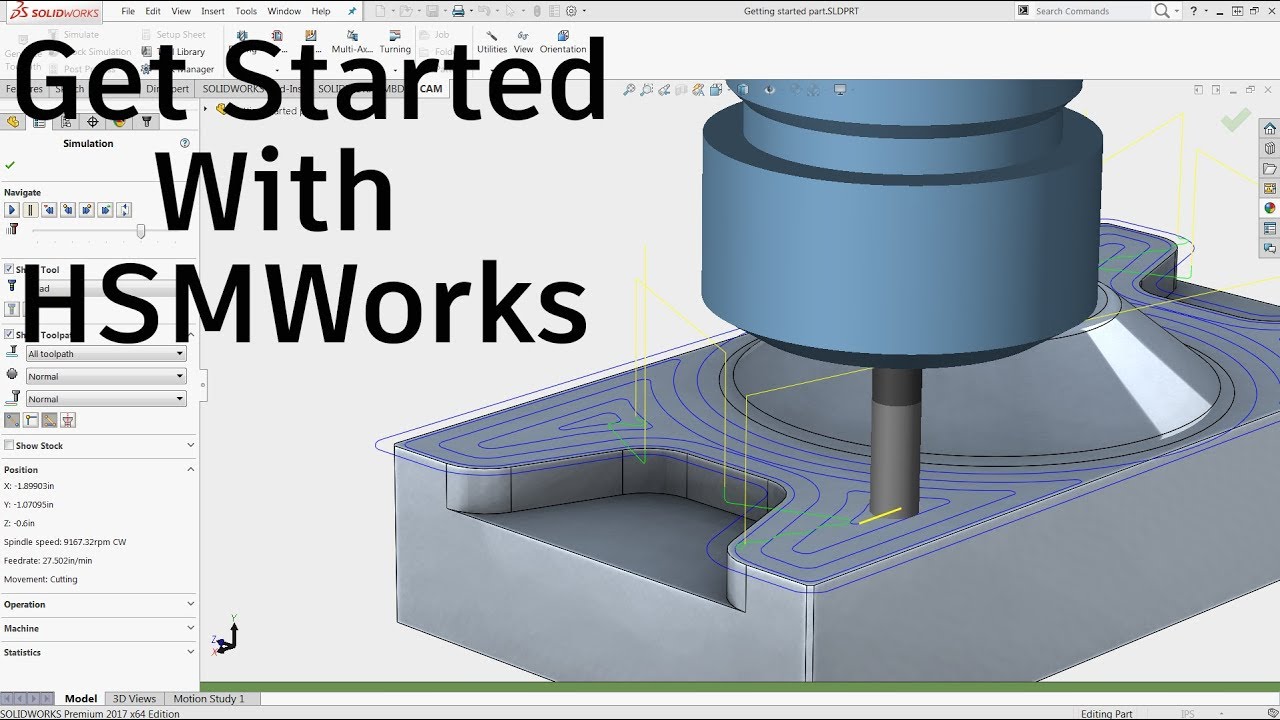Open View Settings monitor icon
The width and height of the screenshot is (1280, 720).
[x=840, y=89]
